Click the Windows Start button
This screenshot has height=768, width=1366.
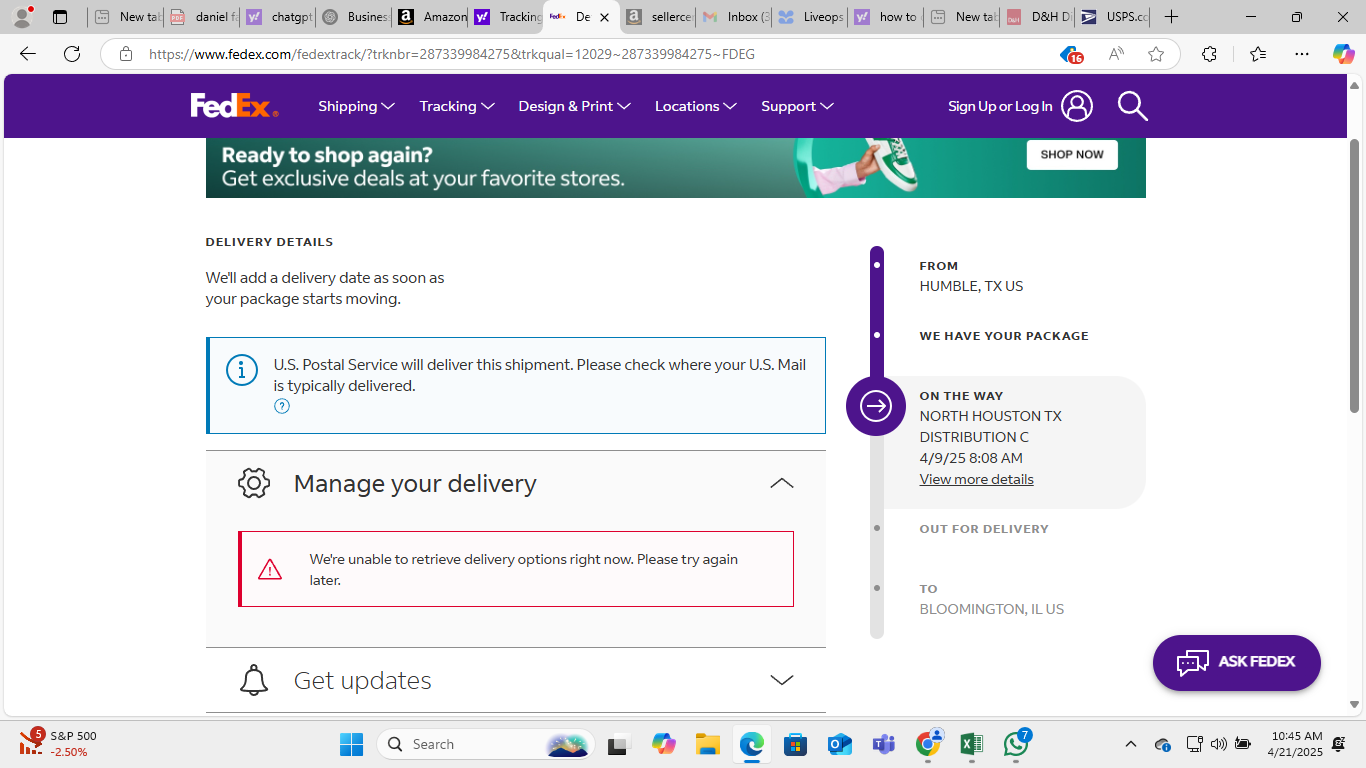click(351, 744)
